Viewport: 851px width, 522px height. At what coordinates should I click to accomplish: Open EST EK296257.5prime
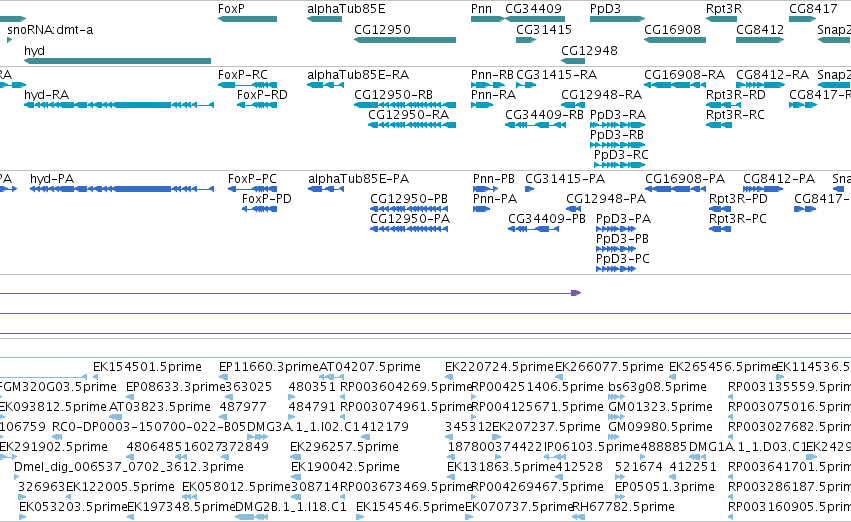tap(345, 447)
